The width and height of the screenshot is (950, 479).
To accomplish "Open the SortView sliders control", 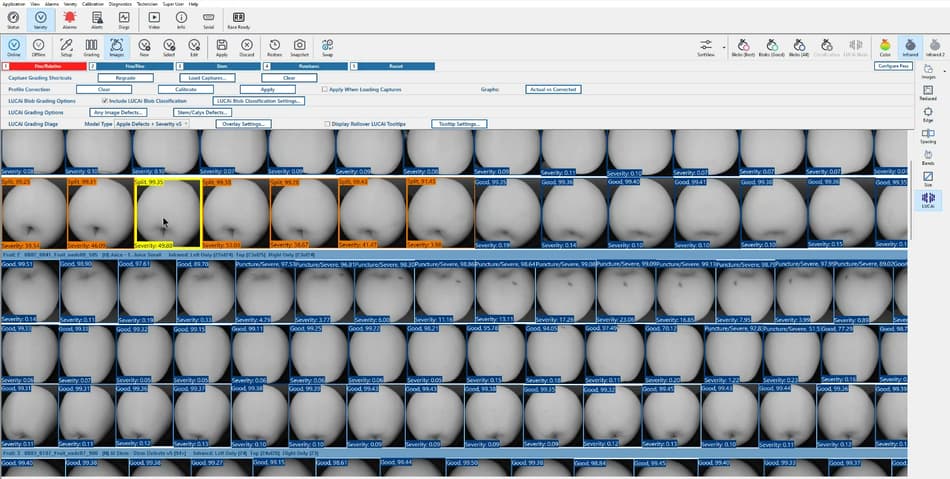I will [706, 47].
